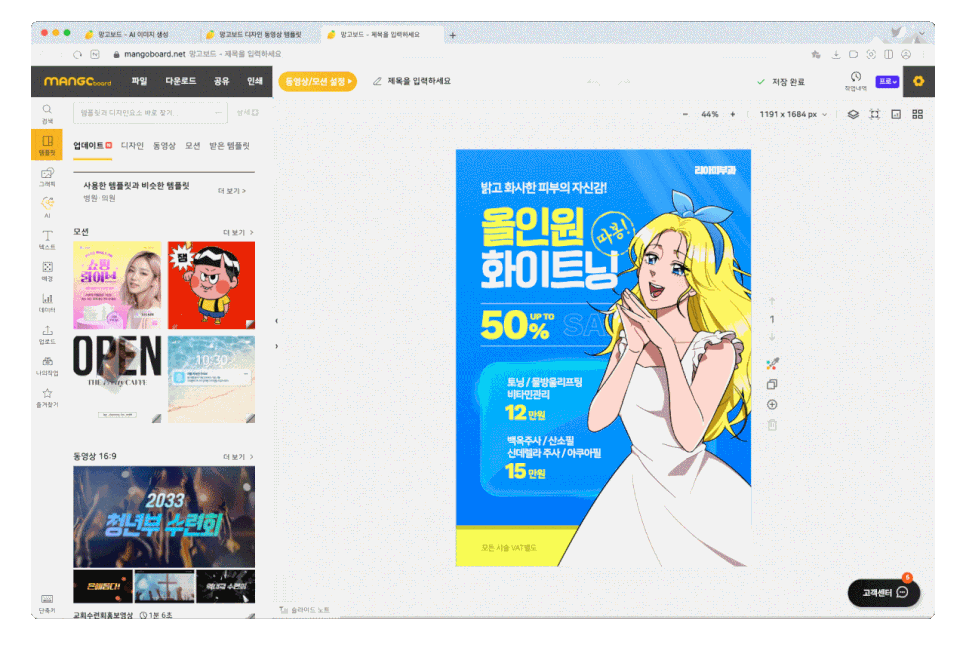Image resolution: width=966 pixels, height=660 pixels.
Task: Open the 데이터 chart data icon
Action: [x=47, y=303]
